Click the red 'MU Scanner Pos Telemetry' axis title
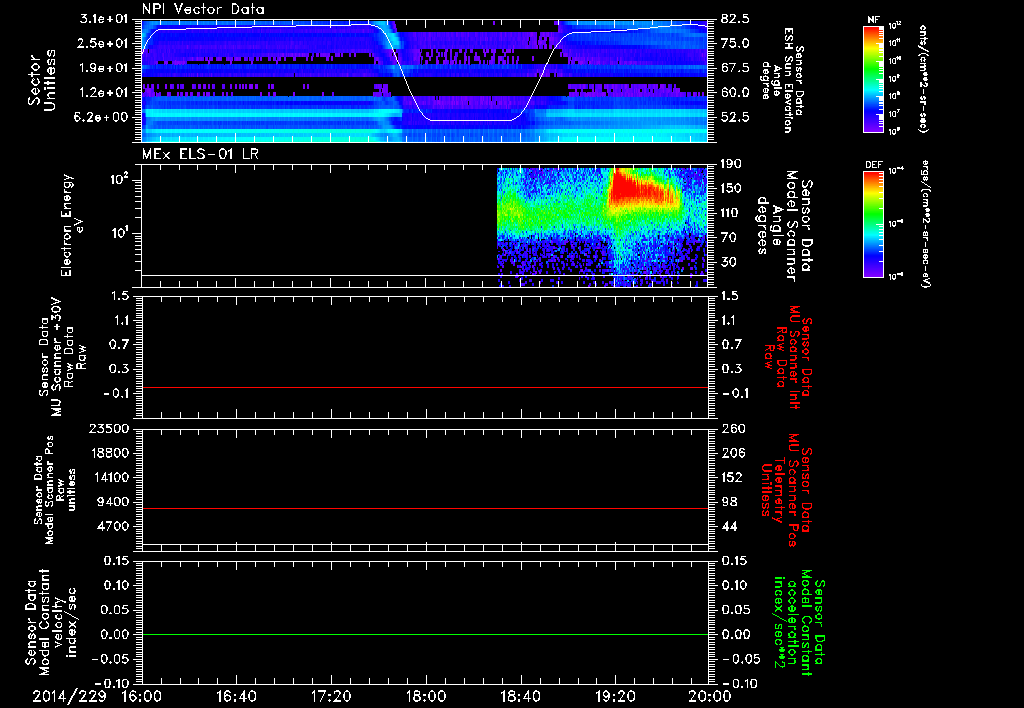Screen dimensions: 1024x708 [x=786, y=490]
